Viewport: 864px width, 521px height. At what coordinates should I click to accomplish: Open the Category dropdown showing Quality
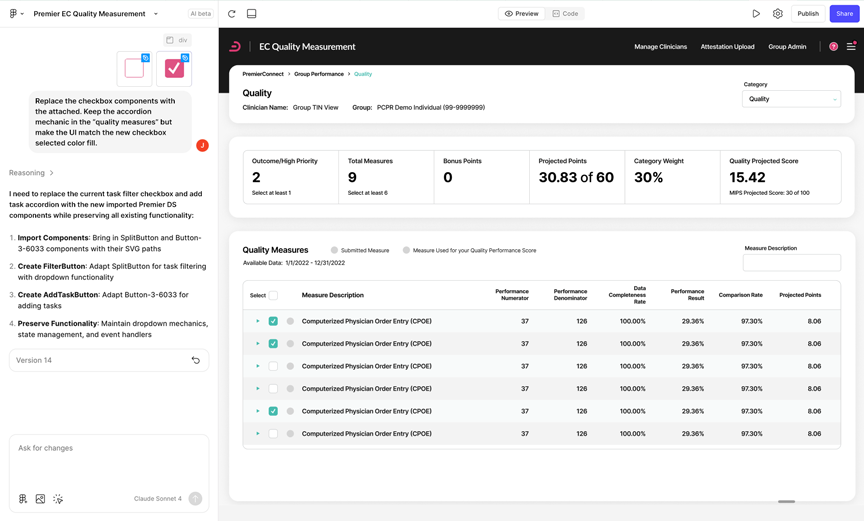coord(791,99)
